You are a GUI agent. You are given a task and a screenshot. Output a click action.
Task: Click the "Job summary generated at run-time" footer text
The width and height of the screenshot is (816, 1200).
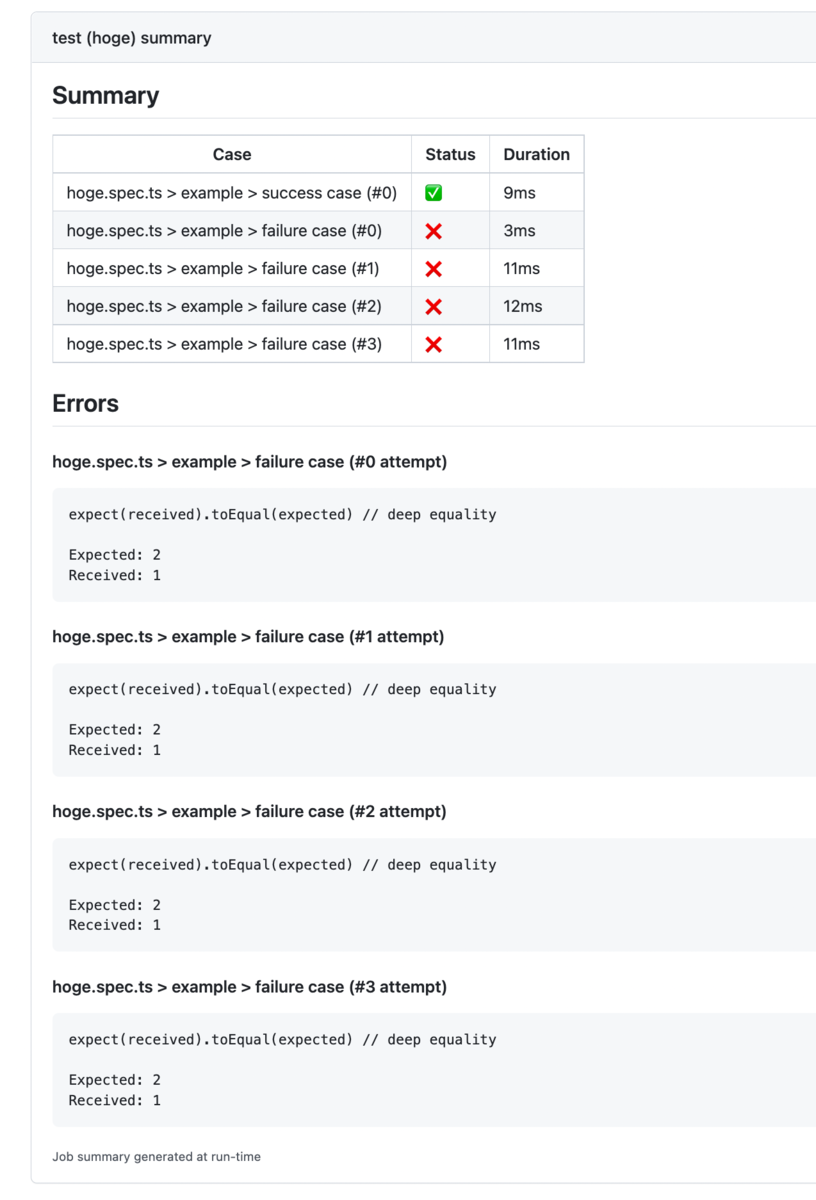point(156,1157)
